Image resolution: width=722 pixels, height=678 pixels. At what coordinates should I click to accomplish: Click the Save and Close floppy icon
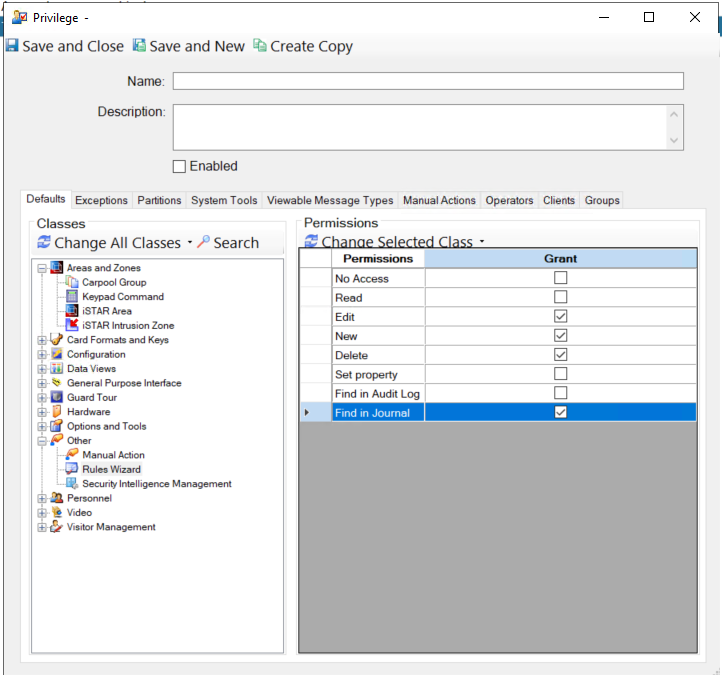tap(12, 46)
